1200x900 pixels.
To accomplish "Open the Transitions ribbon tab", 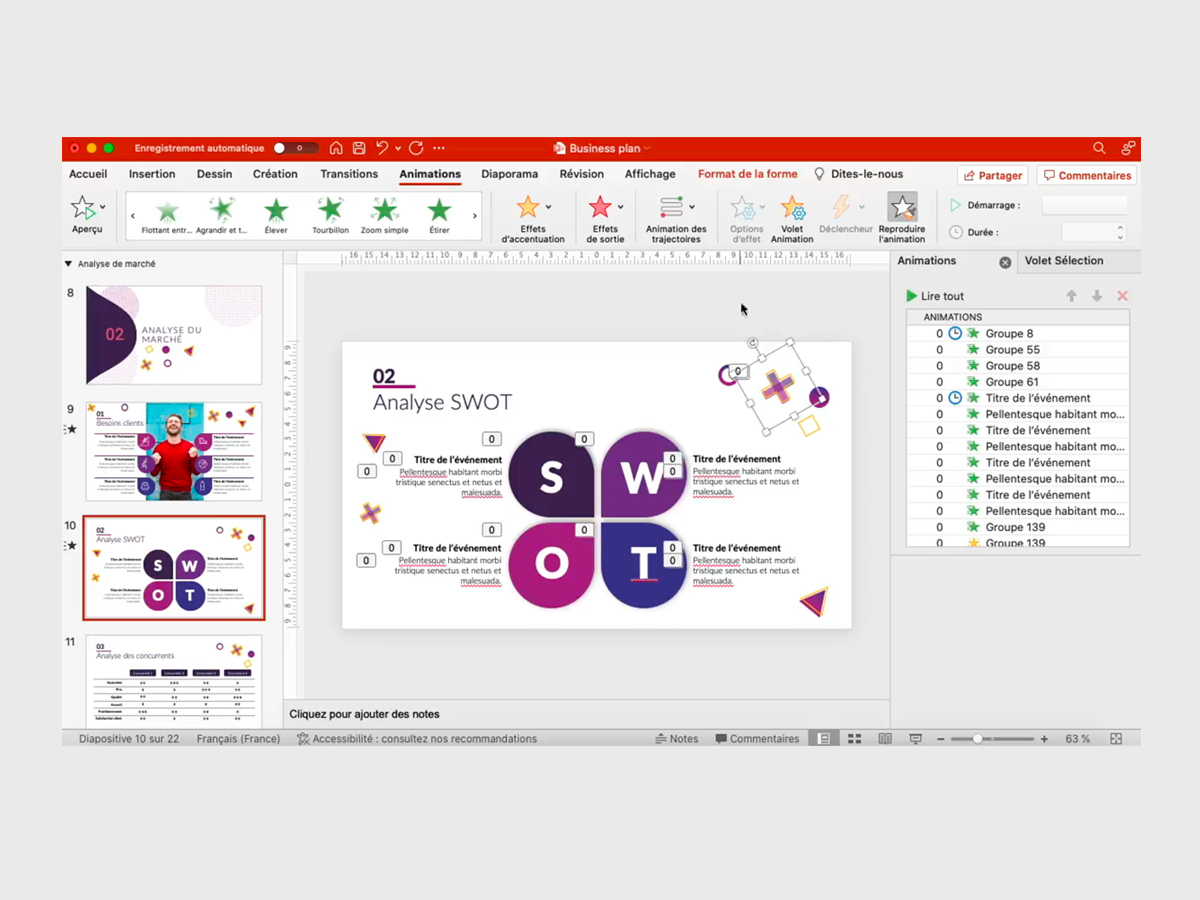I will [x=349, y=174].
